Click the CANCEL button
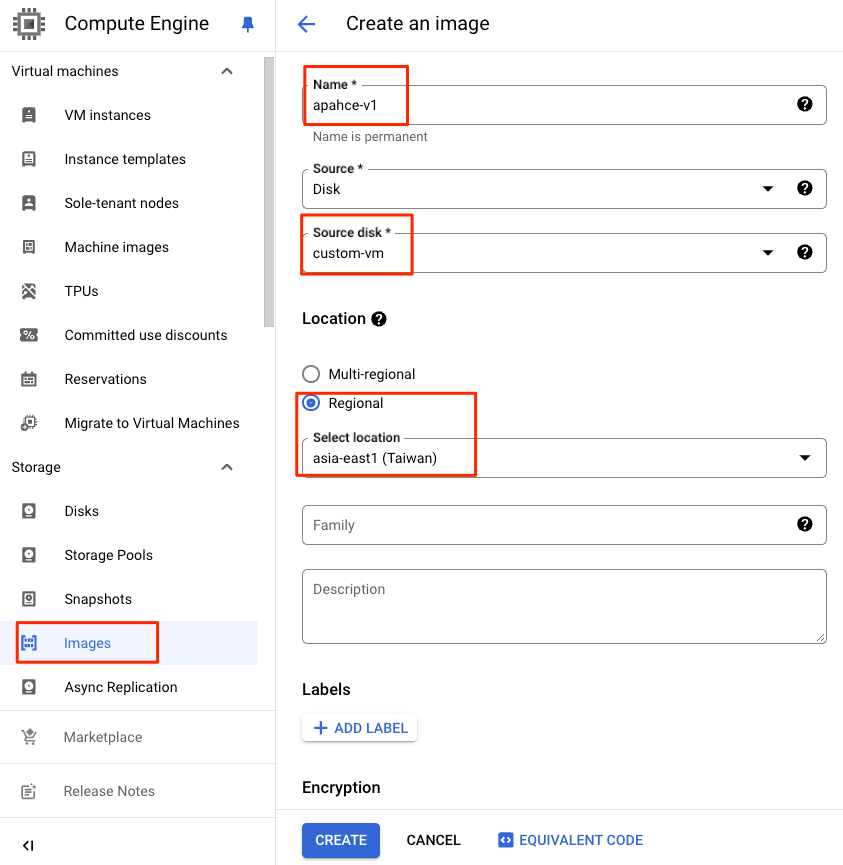Screen dimensions: 843x865 pos(433,840)
